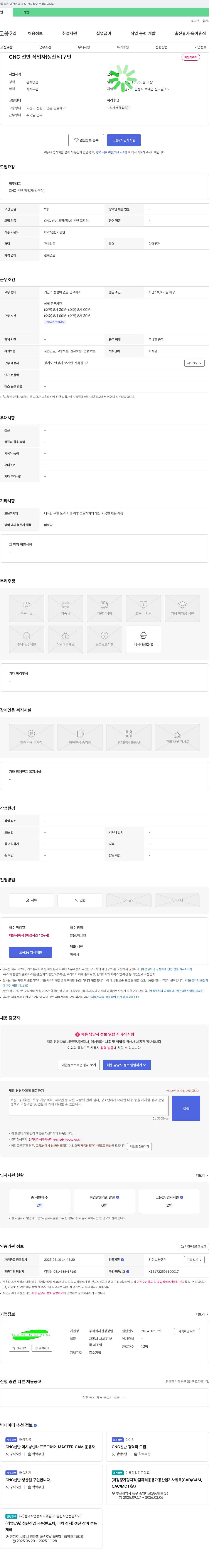
Task: Click the 관심기업 star button
Action: click(x=20, y=1348)
